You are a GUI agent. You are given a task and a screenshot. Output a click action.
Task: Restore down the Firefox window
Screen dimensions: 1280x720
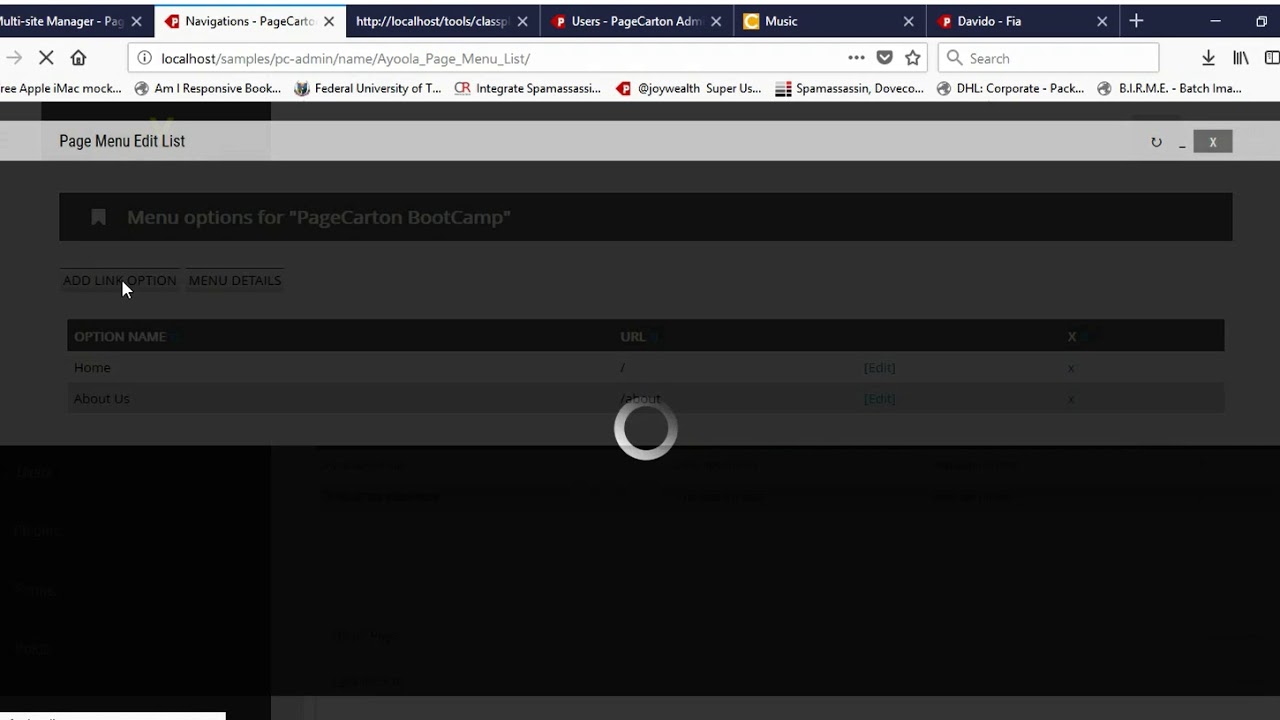(1261, 21)
